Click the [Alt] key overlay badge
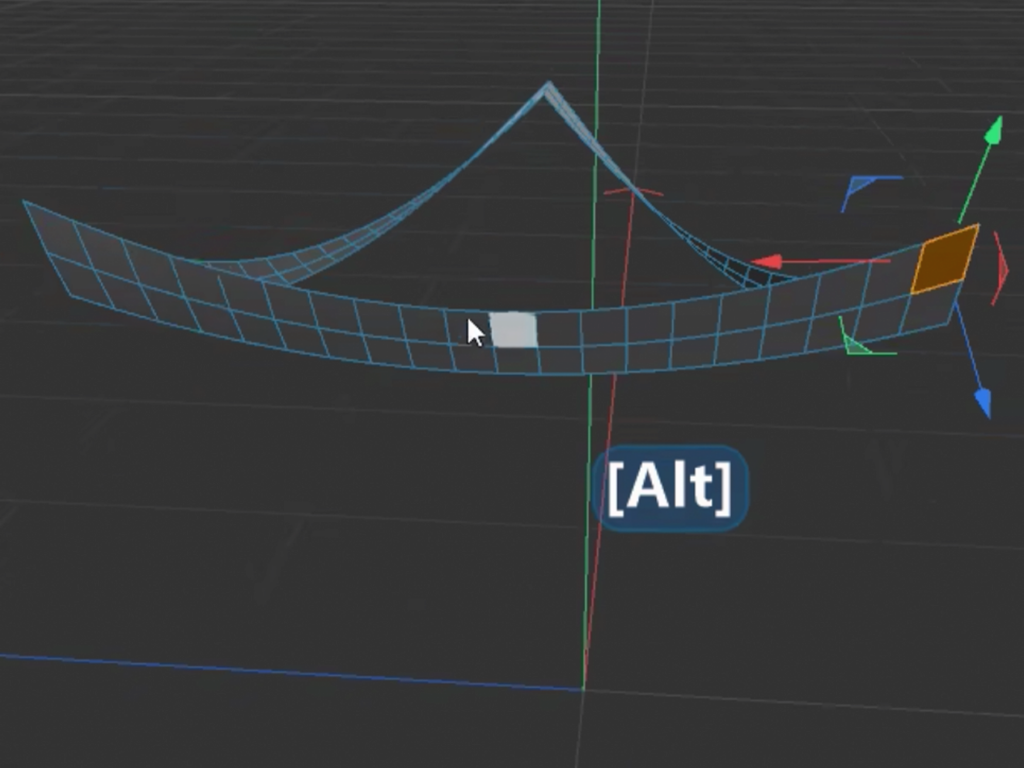1024x768 pixels. (x=670, y=487)
